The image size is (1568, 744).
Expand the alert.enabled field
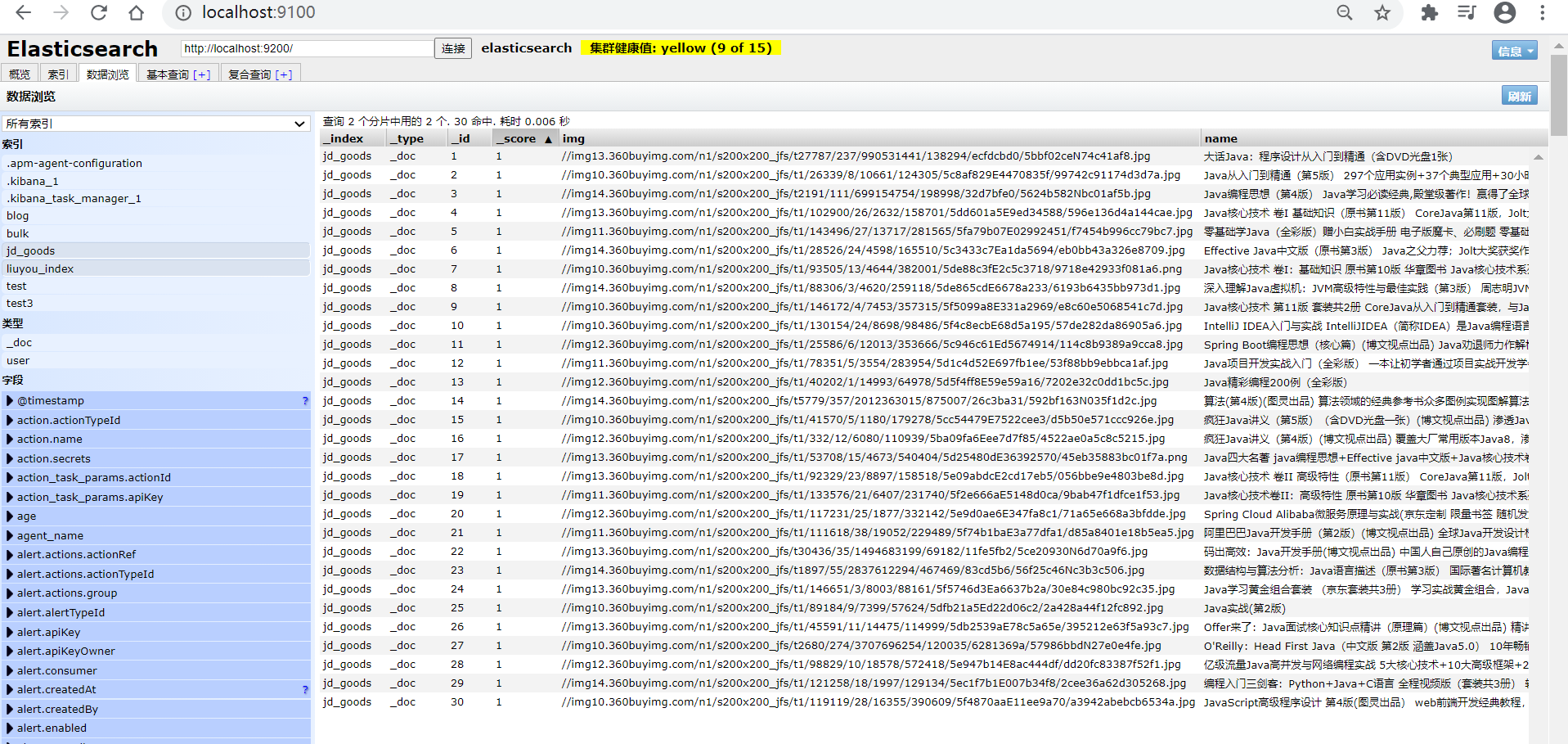point(10,728)
